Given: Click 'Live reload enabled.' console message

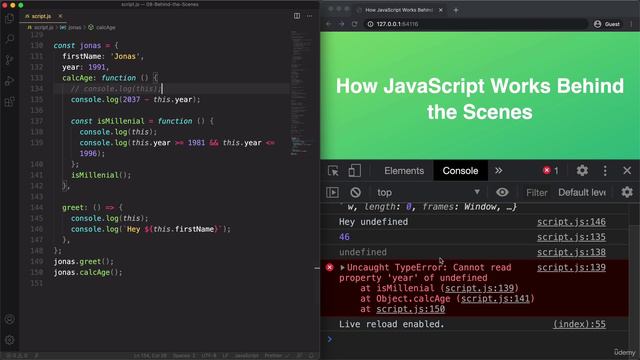Looking at the screenshot, I should pyautogui.click(x=391, y=324).
